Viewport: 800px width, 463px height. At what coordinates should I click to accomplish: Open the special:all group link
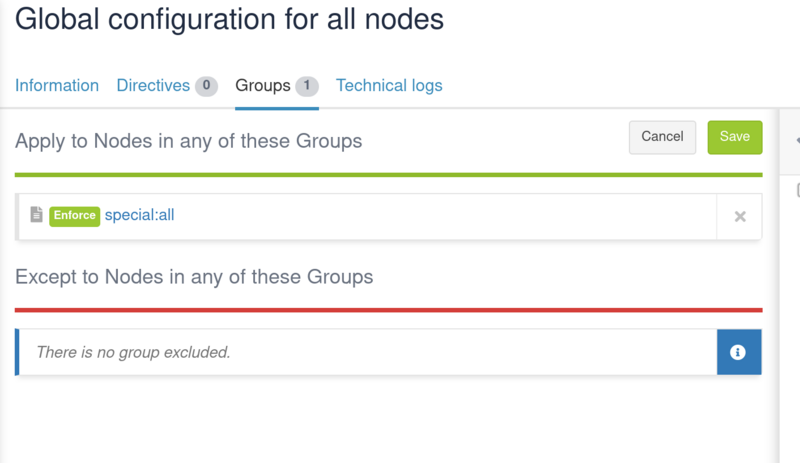click(139, 215)
